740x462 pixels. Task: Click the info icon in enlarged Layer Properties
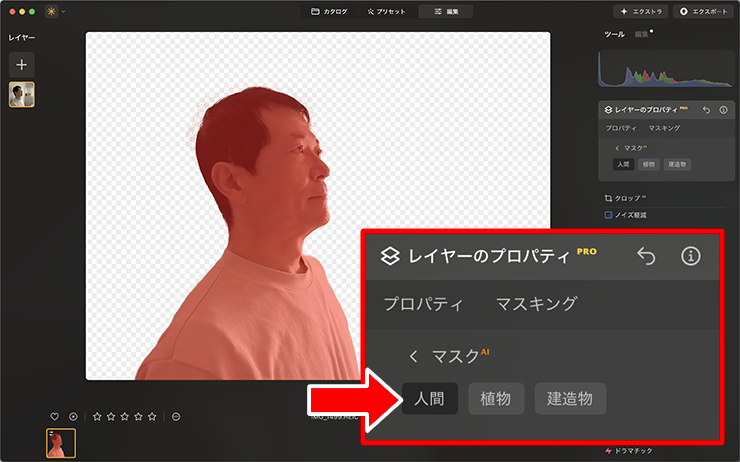[x=690, y=256]
